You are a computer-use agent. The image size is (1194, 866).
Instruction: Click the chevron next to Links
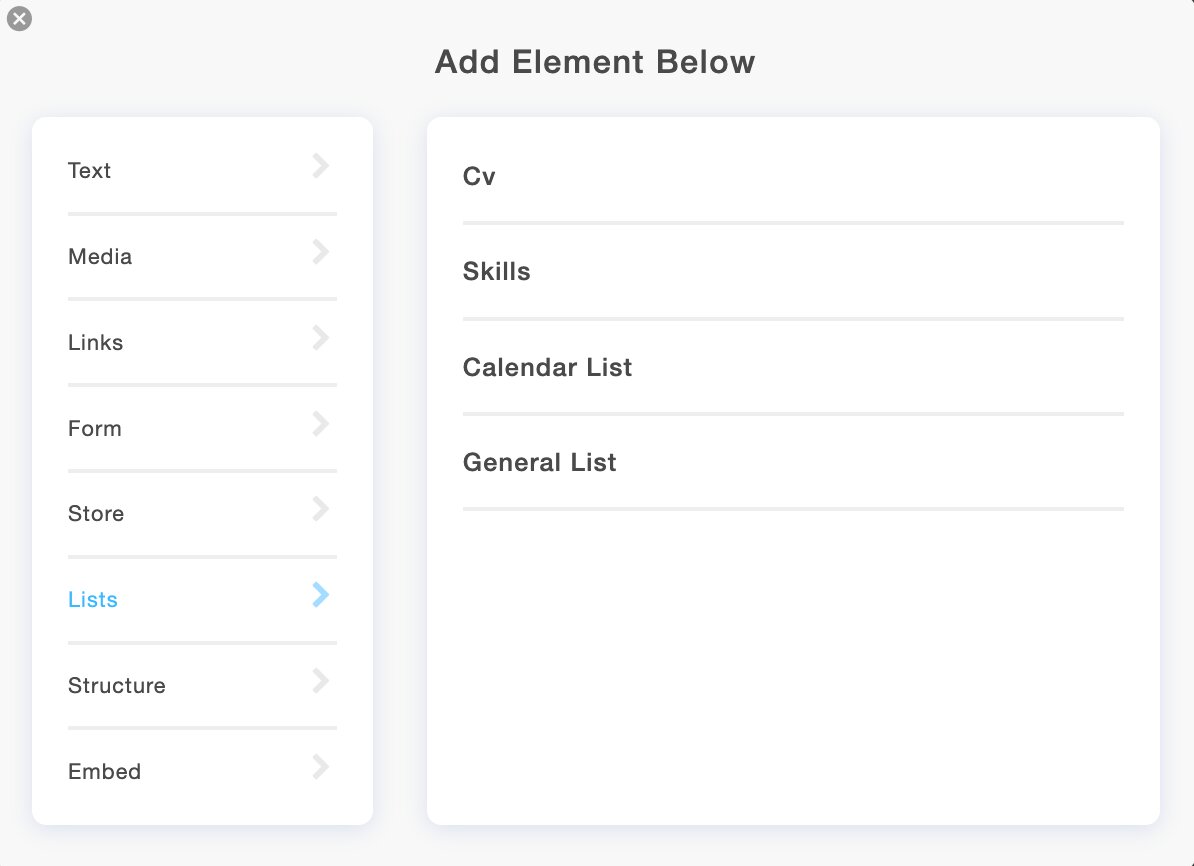[x=321, y=337]
